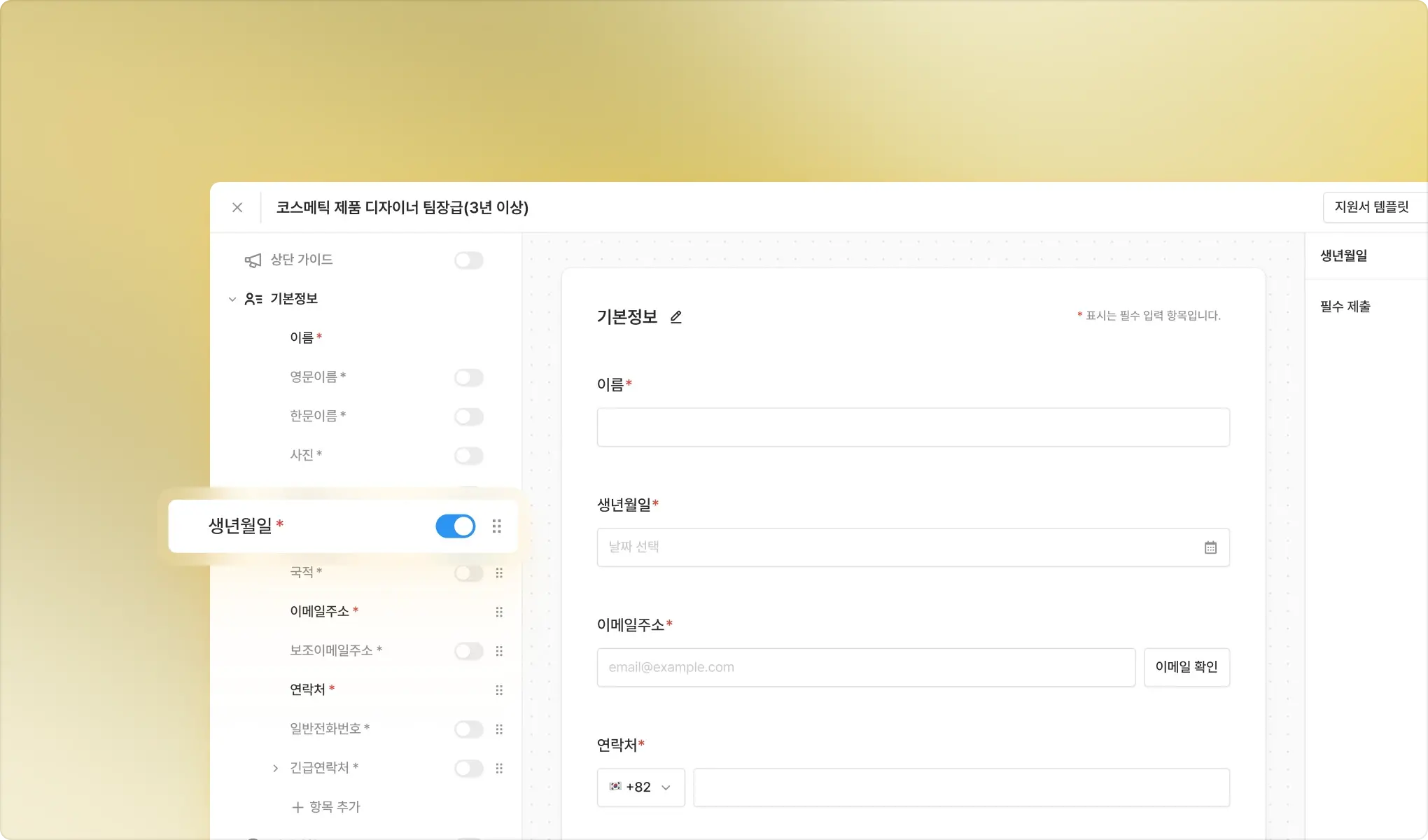
Task: Click the megaphone icon beside 상단 가이드
Action: tap(253, 260)
